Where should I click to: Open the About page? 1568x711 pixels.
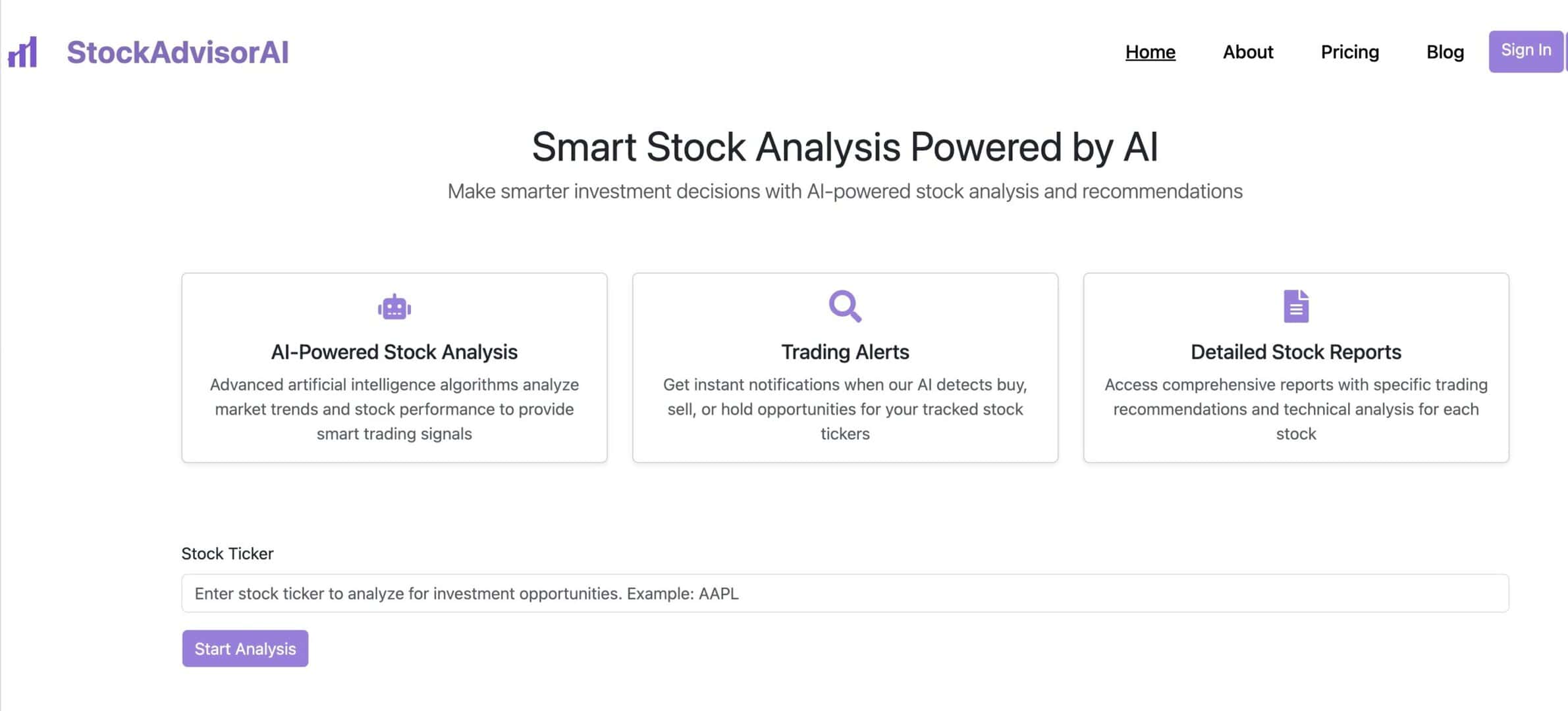[1247, 52]
